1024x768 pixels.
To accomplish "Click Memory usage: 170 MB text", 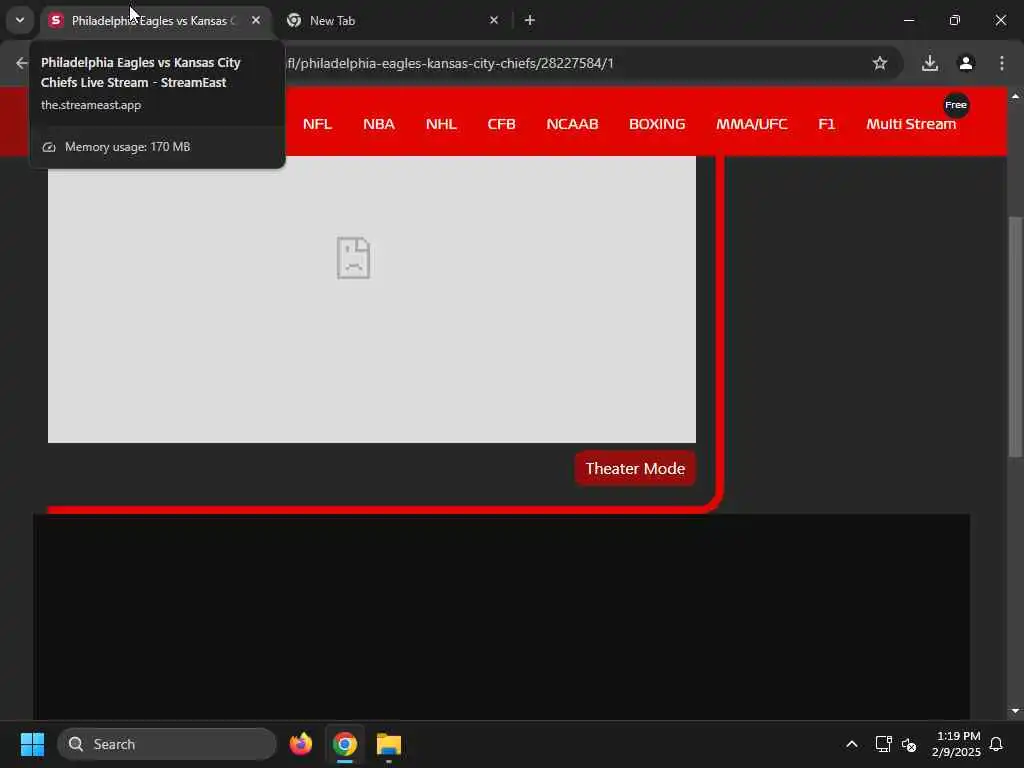I will point(127,147).
